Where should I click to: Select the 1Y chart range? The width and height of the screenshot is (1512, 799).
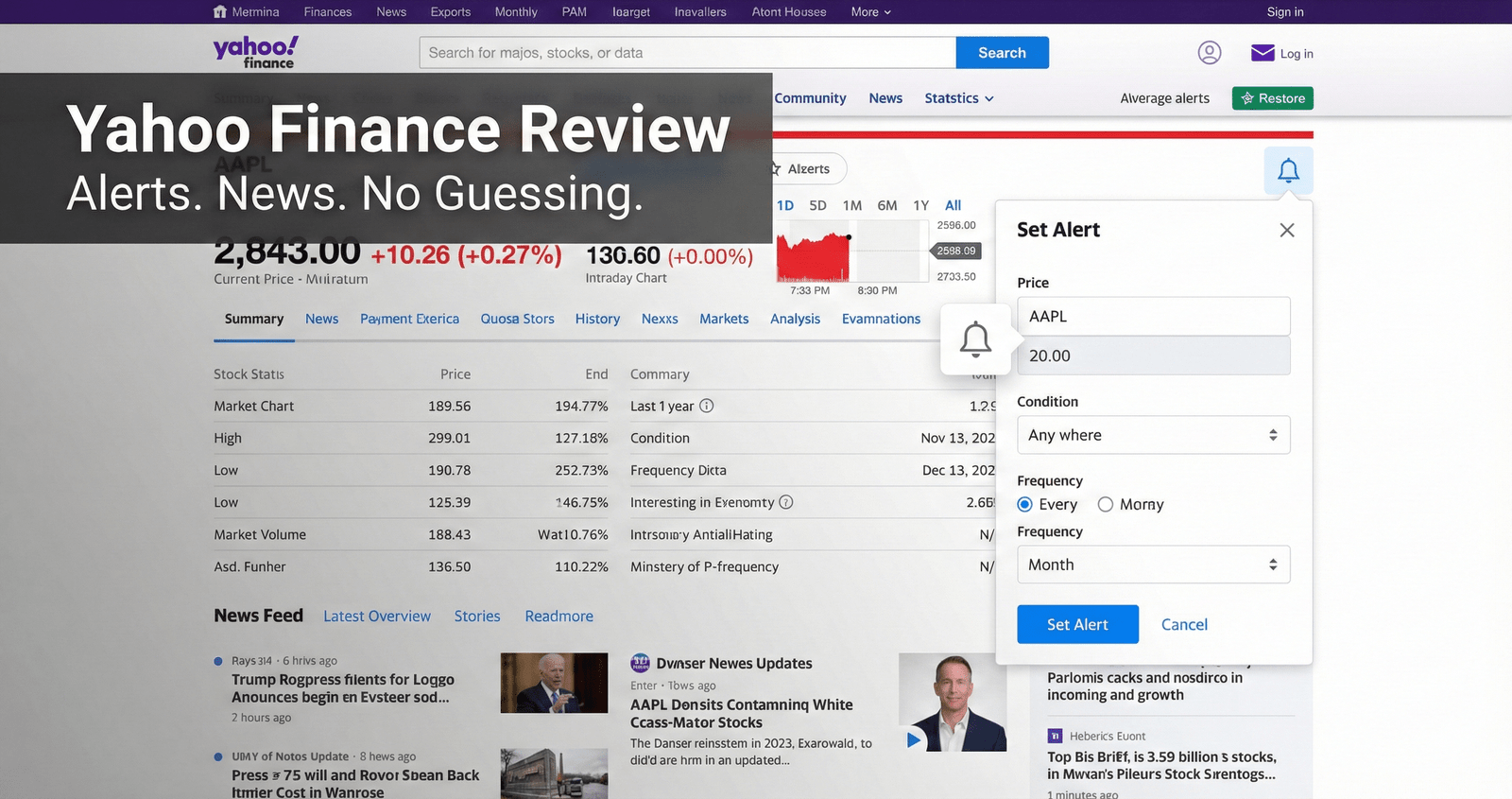[x=921, y=205]
